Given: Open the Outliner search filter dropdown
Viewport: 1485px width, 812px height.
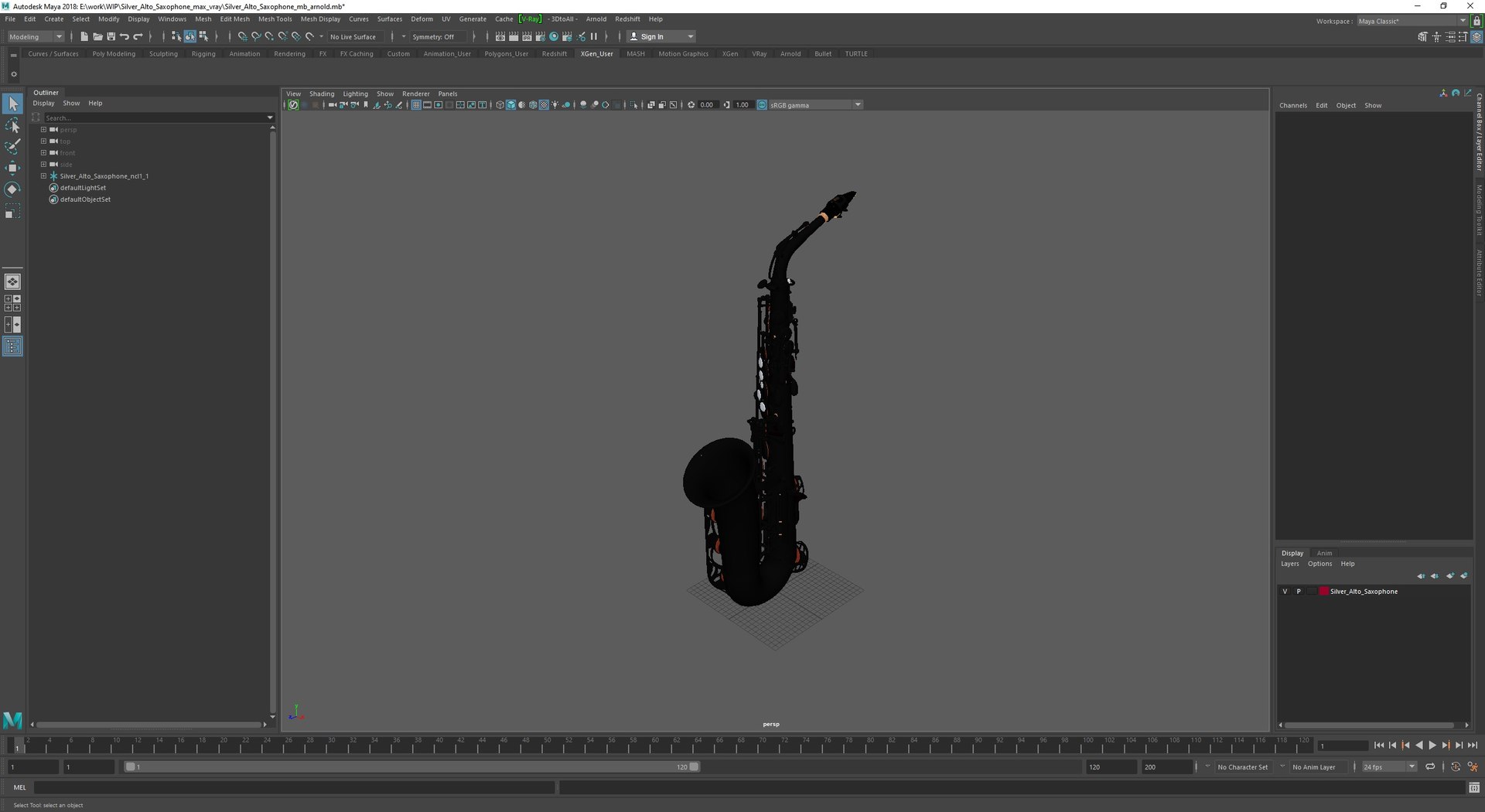Looking at the screenshot, I should [270, 118].
